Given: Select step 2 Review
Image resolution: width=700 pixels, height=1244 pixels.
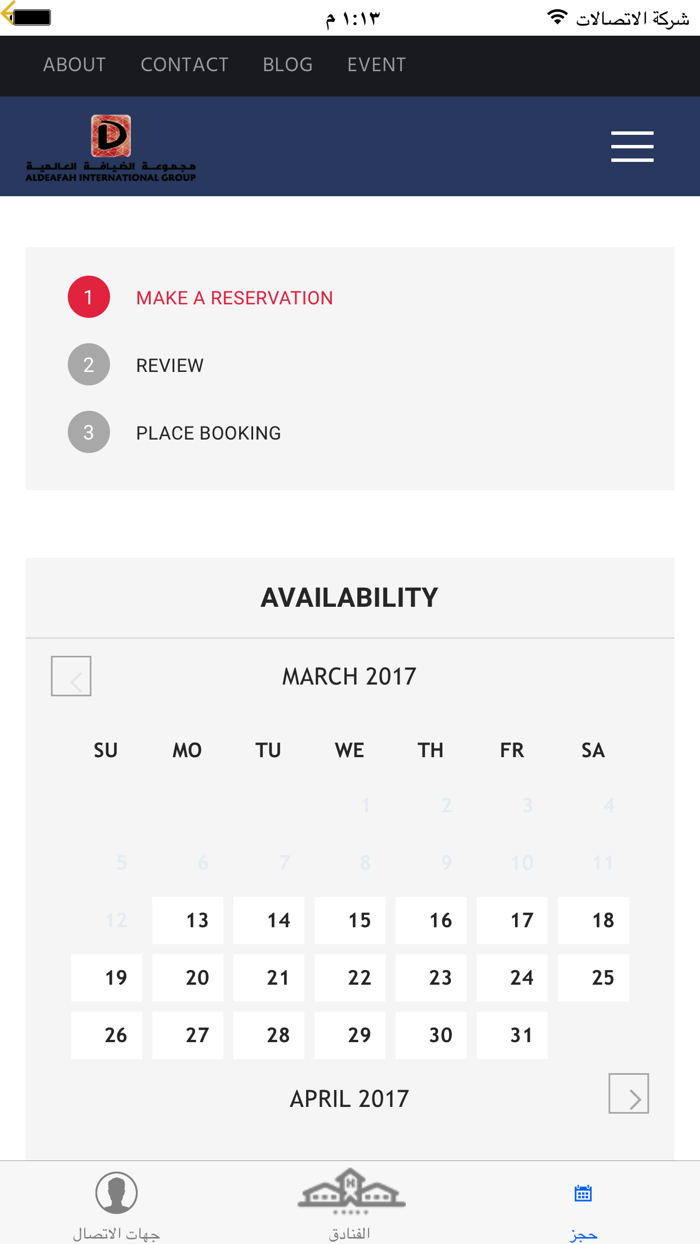Looking at the screenshot, I should pos(169,366).
